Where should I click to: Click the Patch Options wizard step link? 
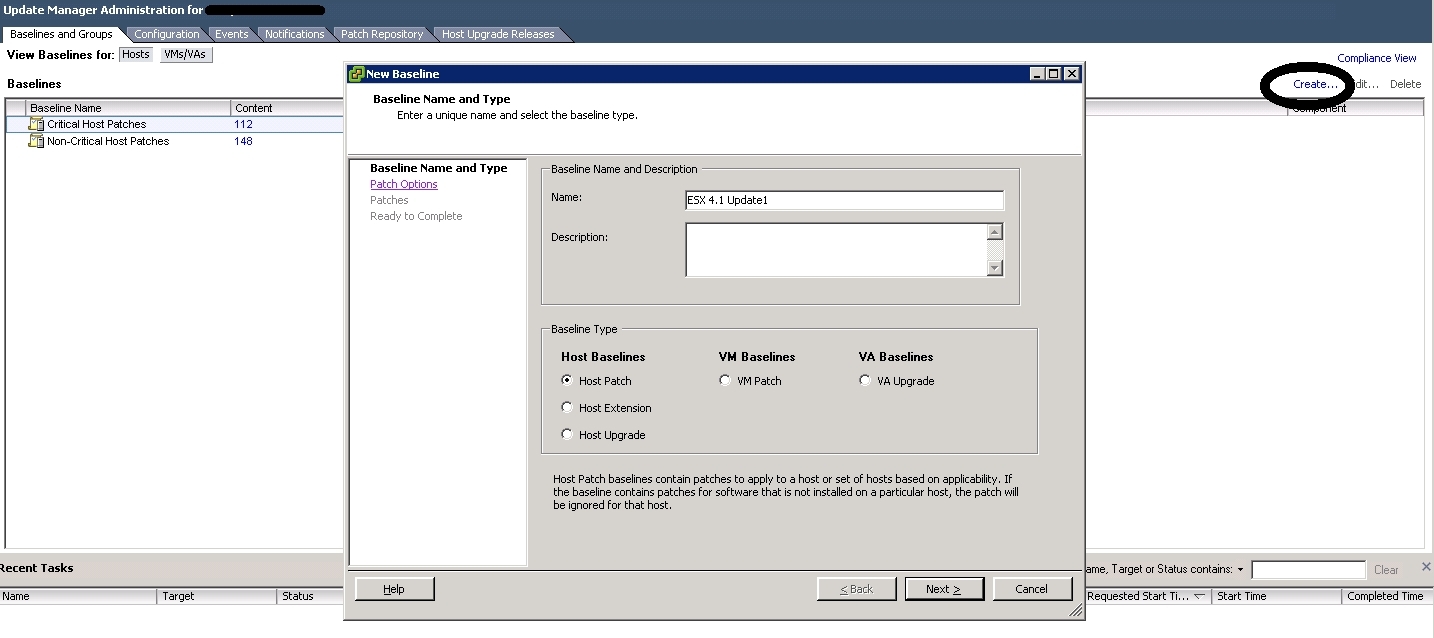tap(404, 184)
